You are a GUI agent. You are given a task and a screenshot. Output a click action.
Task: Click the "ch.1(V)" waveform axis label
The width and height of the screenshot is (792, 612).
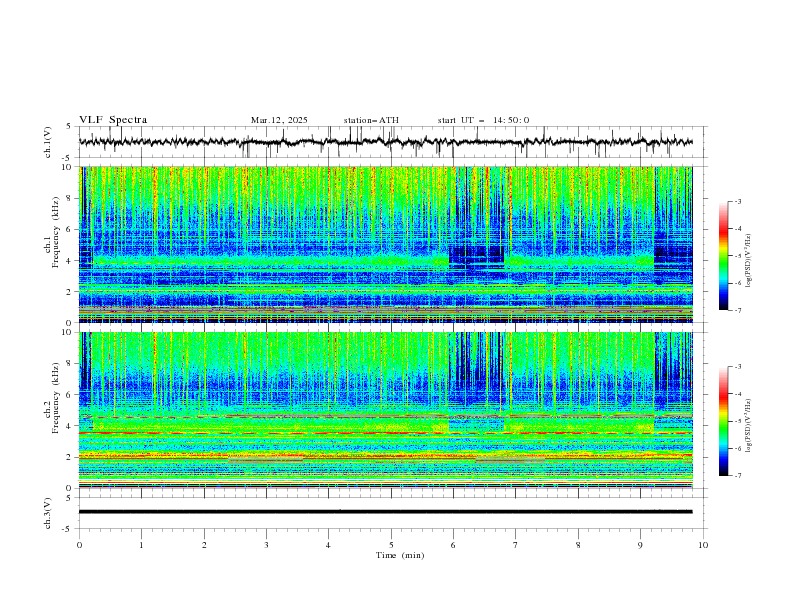48,142
